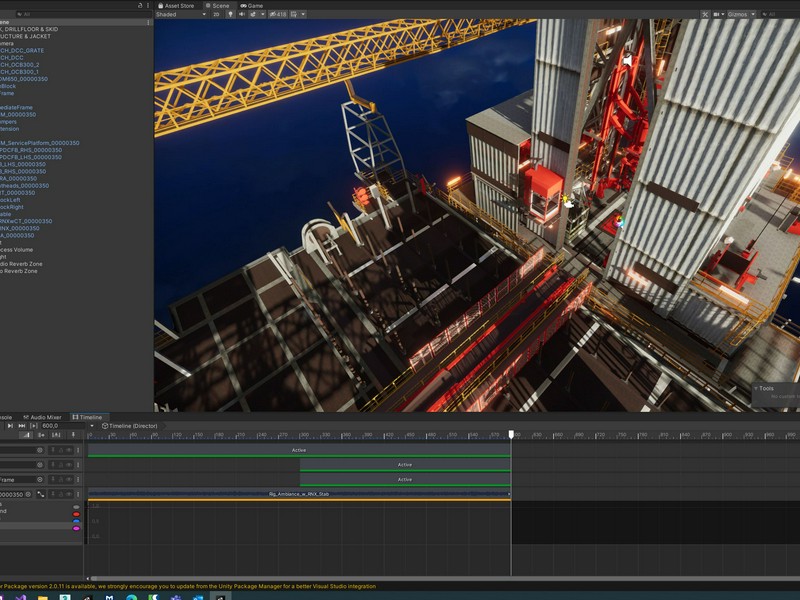Click the Timeline playhead marker
This screenshot has height=600, width=800.
(x=511, y=434)
